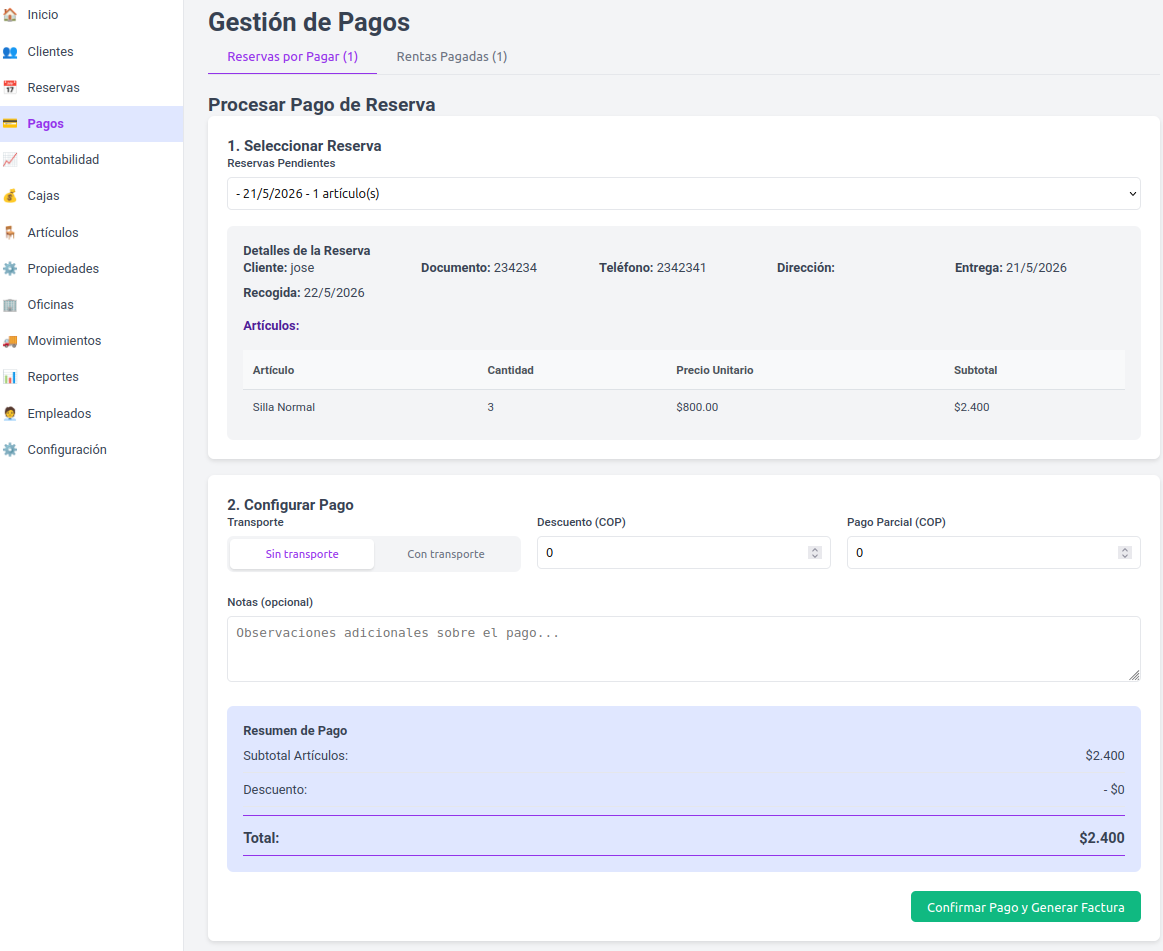Adjust the Pago Parcial stepper arrows
The width and height of the screenshot is (1163, 951).
(x=1124, y=553)
